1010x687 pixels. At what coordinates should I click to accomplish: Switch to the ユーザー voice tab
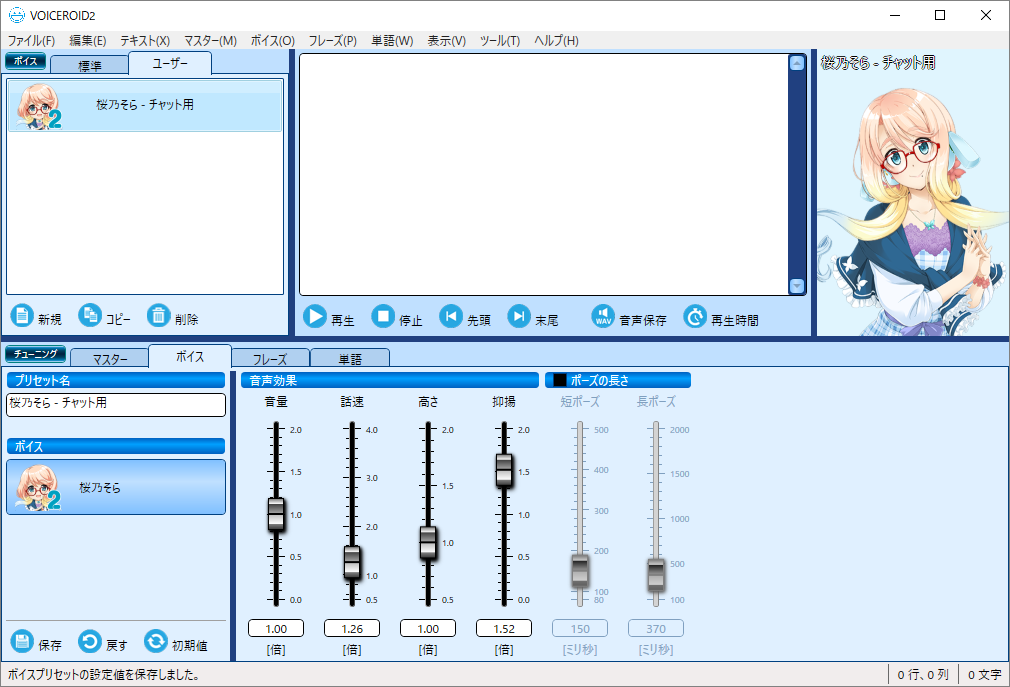coord(170,63)
